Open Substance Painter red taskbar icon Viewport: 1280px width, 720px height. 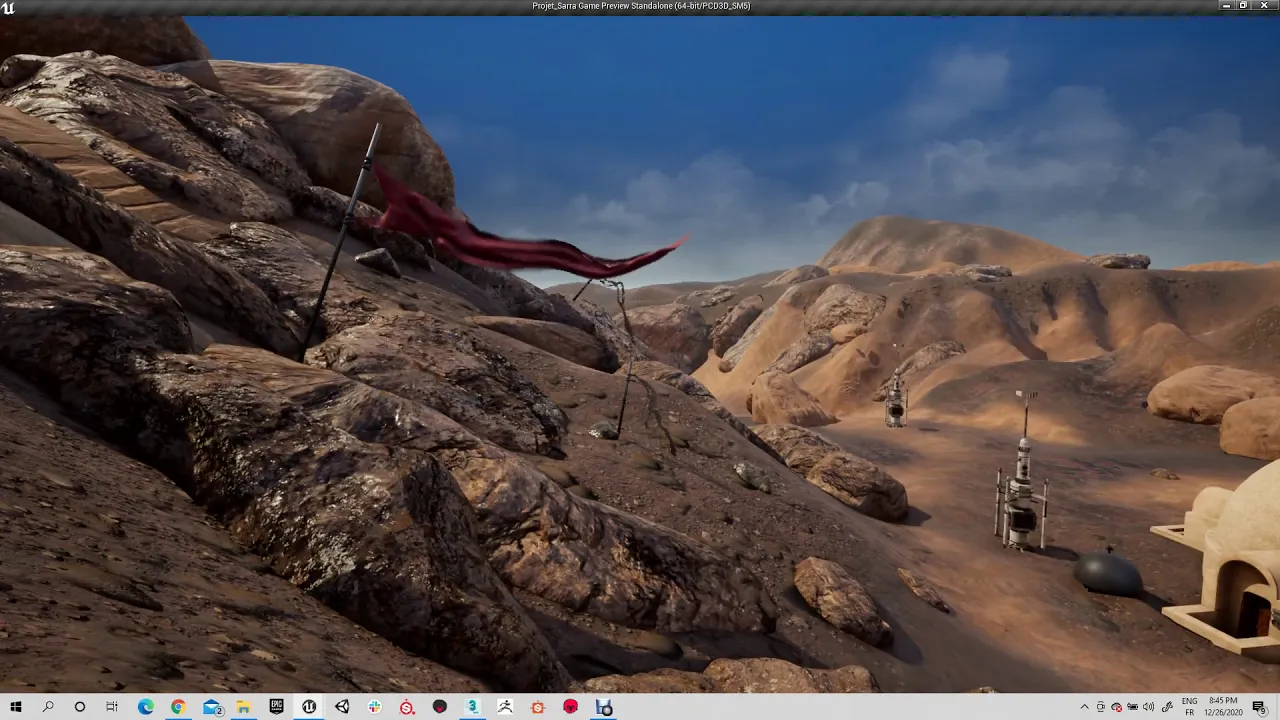coord(407,707)
